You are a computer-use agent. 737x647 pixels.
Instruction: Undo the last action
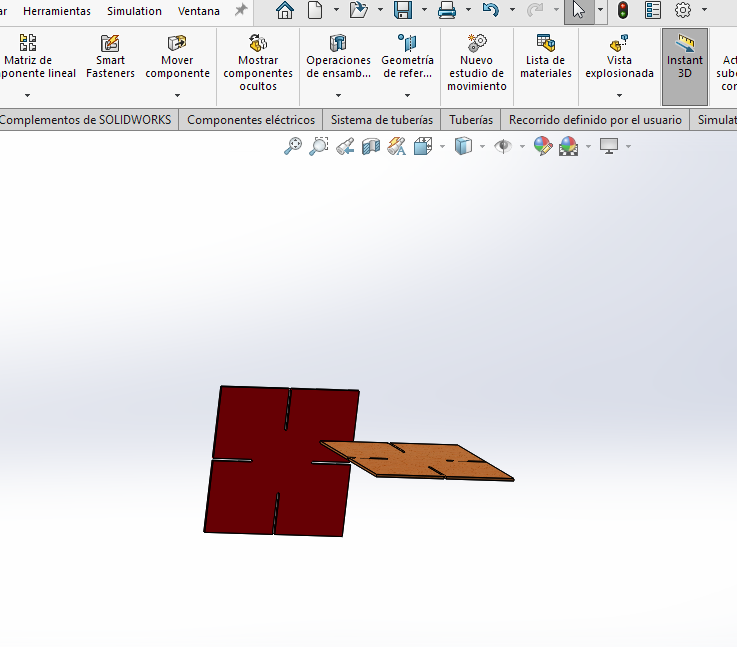tap(491, 10)
